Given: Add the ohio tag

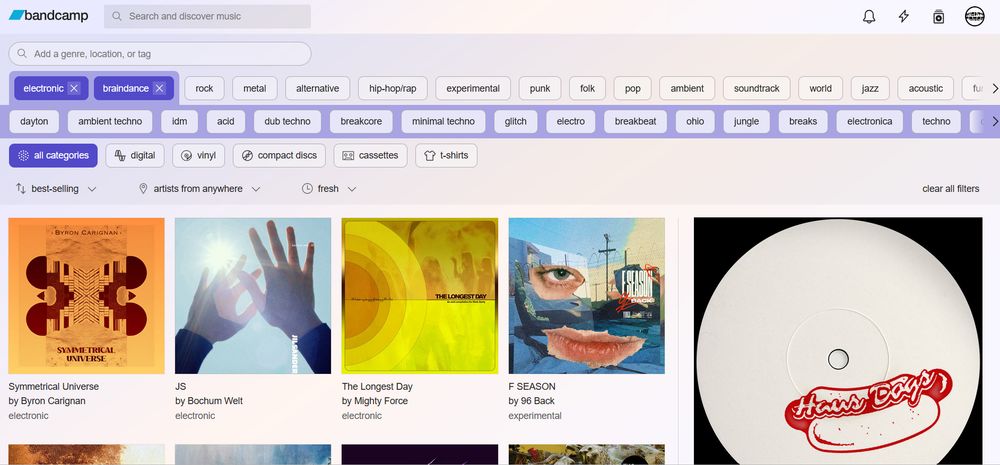Looking at the screenshot, I should pyautogui.click(x=695, y=121).
